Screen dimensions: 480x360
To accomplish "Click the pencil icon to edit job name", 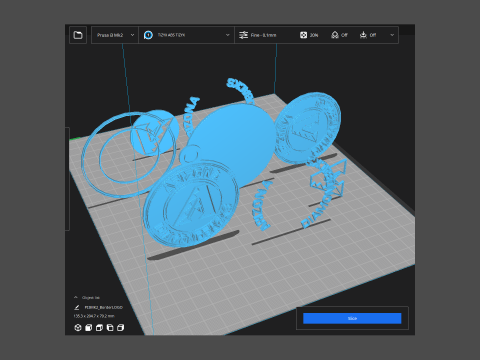I will [x=77, y=307].
